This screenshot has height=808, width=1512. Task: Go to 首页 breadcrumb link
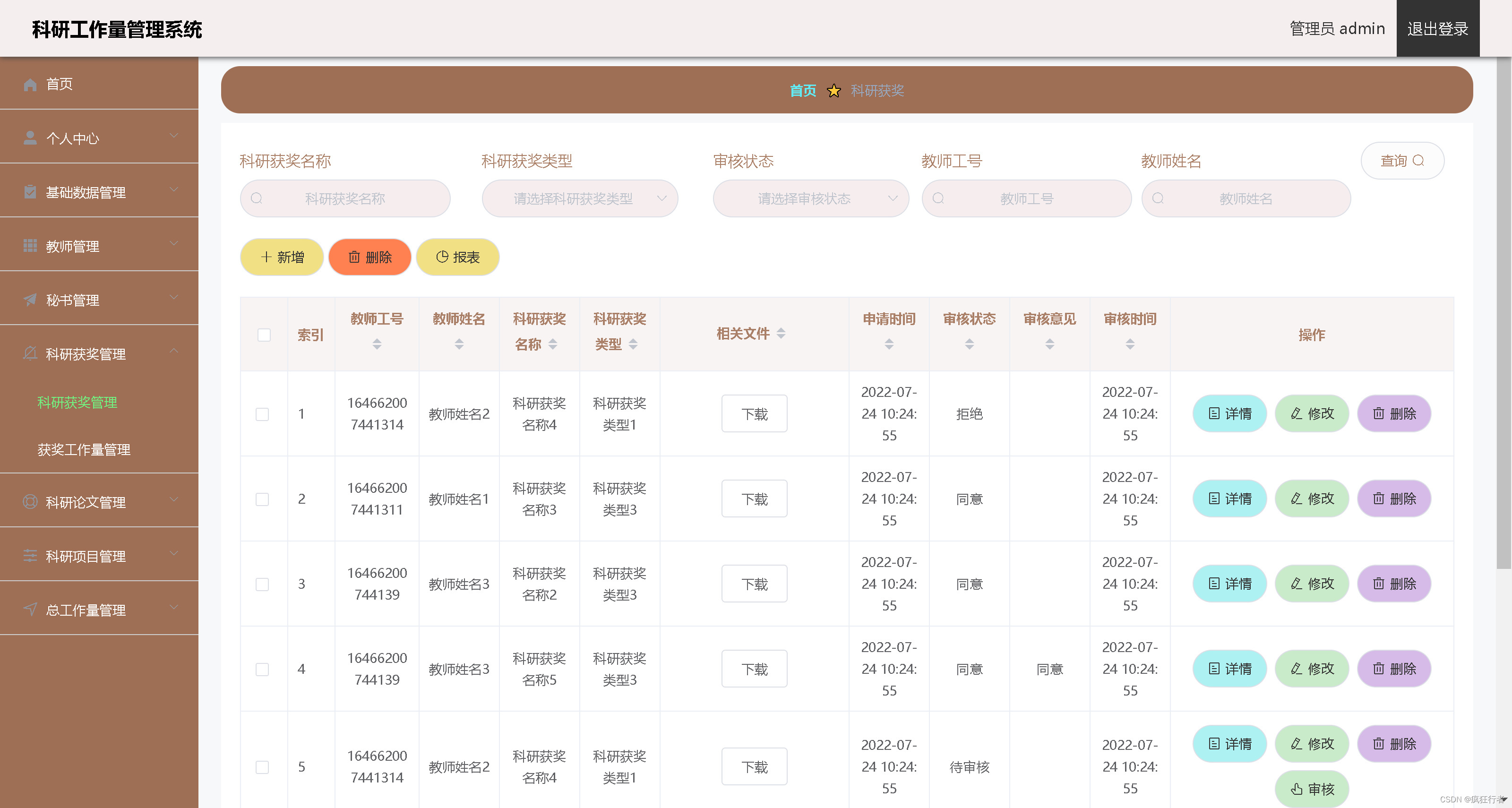[803, 91]
